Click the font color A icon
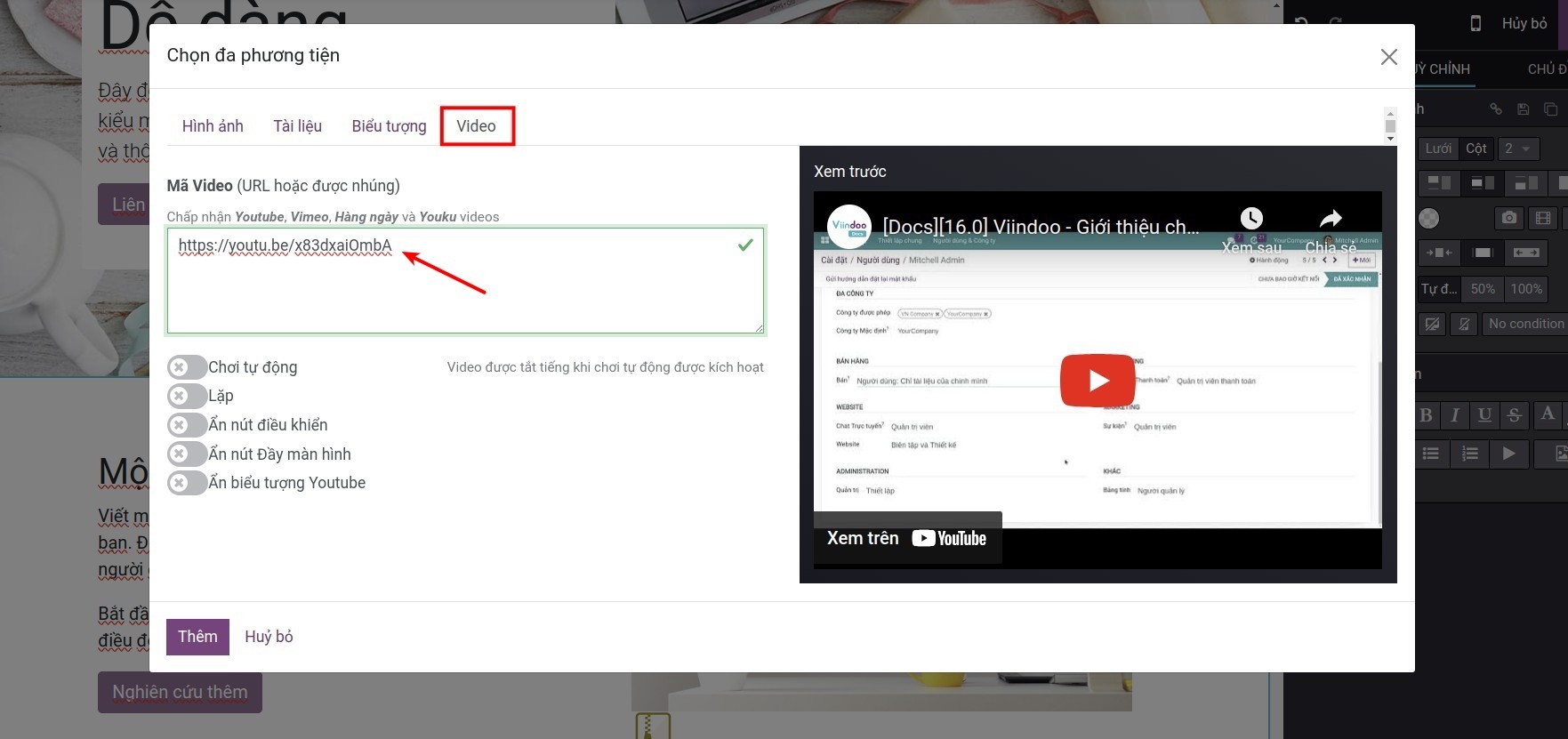This screenshot has height=739, width=1568. pyautogui.click(x=1548, y=414)
